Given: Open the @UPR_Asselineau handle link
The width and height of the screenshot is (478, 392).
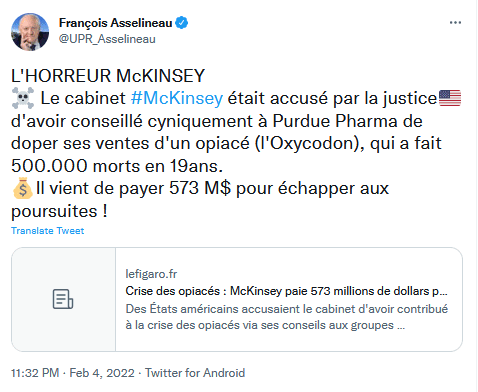Looking at the screenshot, I should [x=107, y=39].
